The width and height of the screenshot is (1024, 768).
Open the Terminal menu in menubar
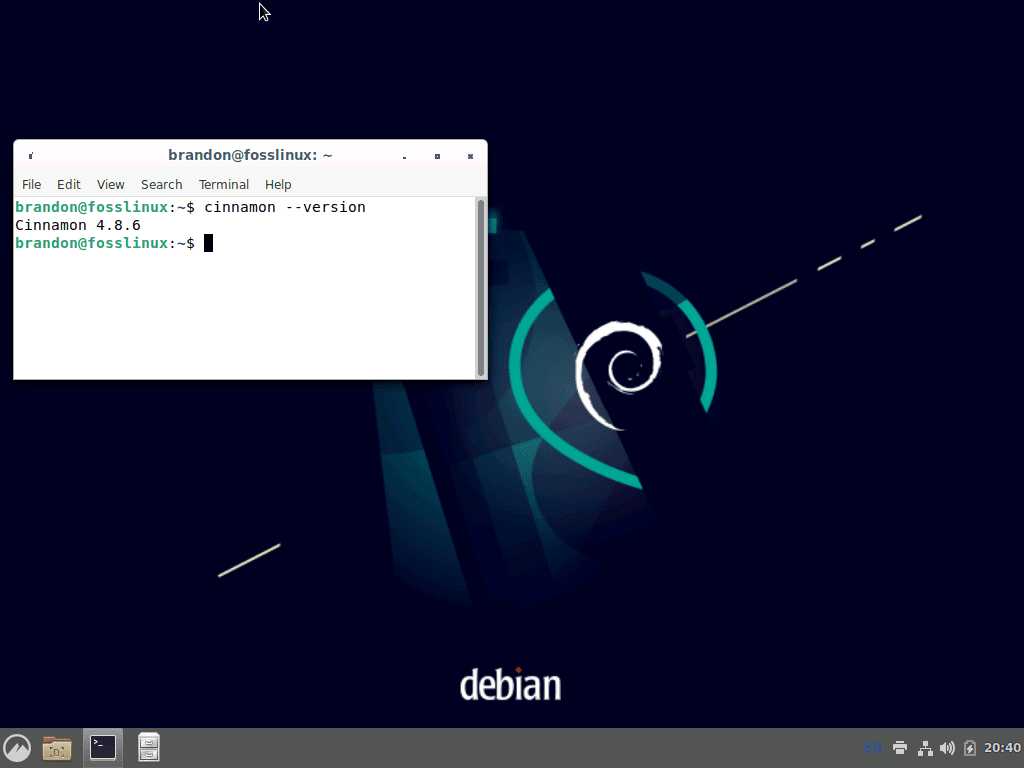click(223, 185)
